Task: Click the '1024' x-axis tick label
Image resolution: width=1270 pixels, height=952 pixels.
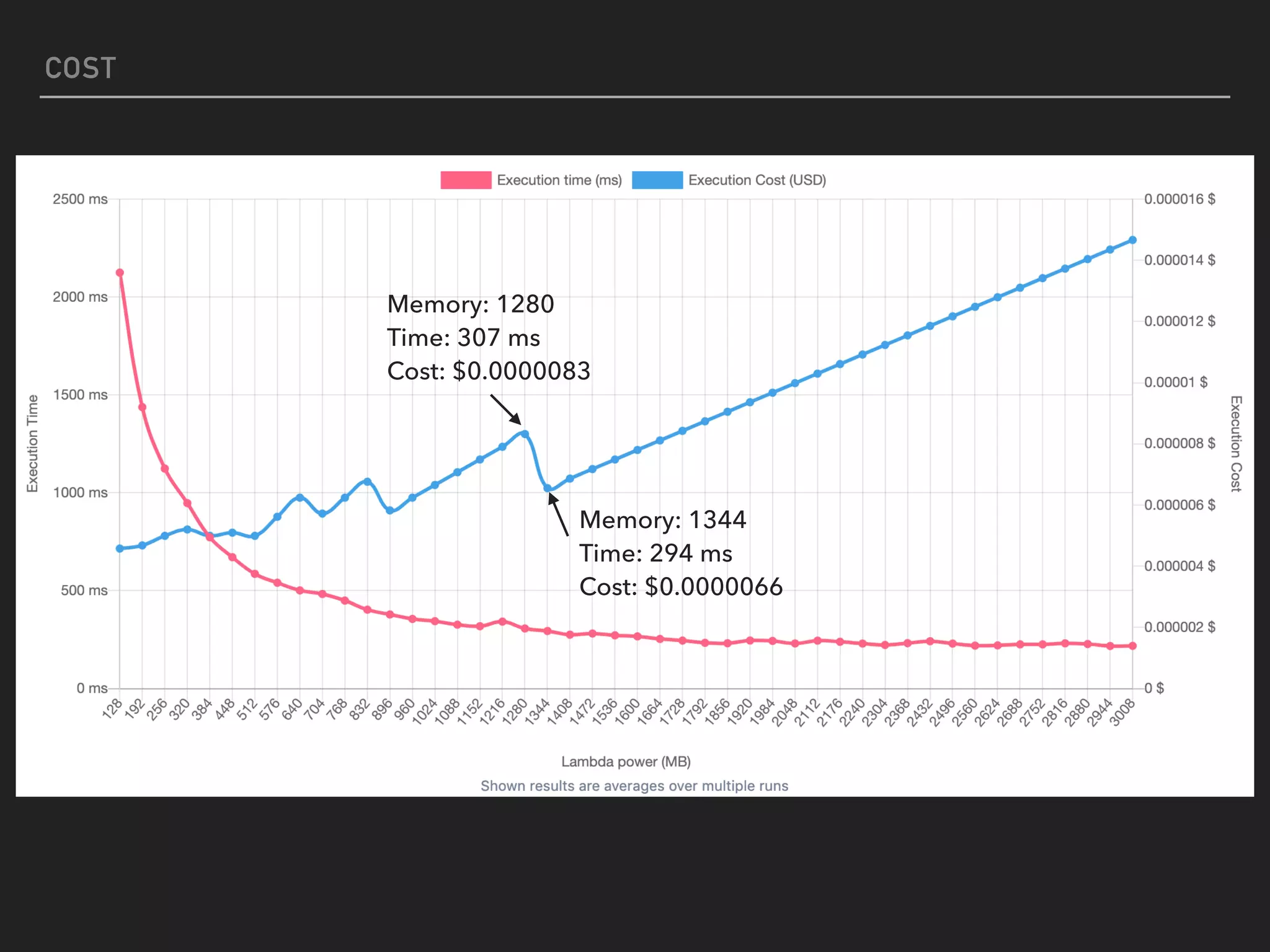Action: (425, 711)
